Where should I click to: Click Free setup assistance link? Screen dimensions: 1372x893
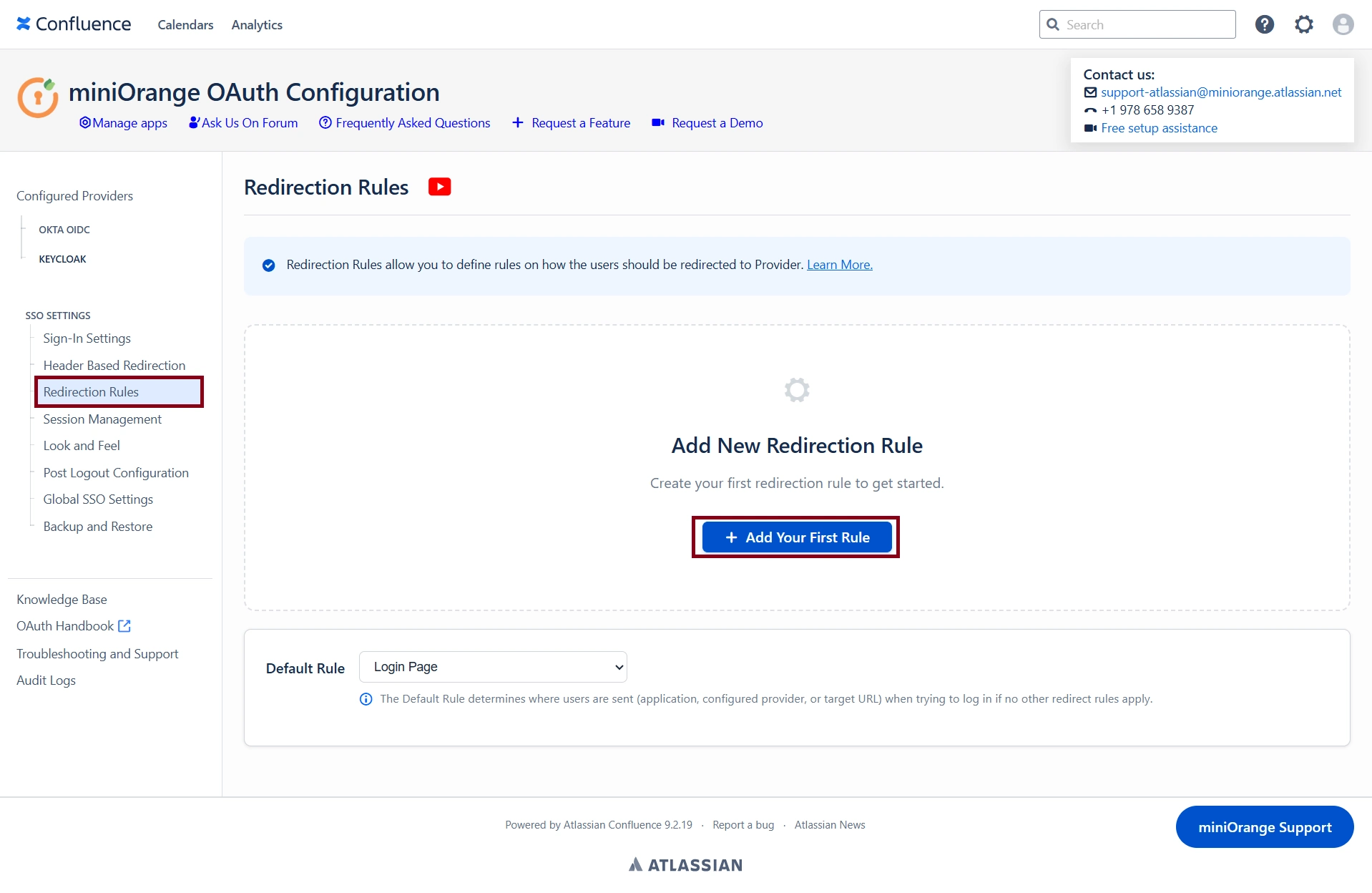click(x=1159, y=128)
